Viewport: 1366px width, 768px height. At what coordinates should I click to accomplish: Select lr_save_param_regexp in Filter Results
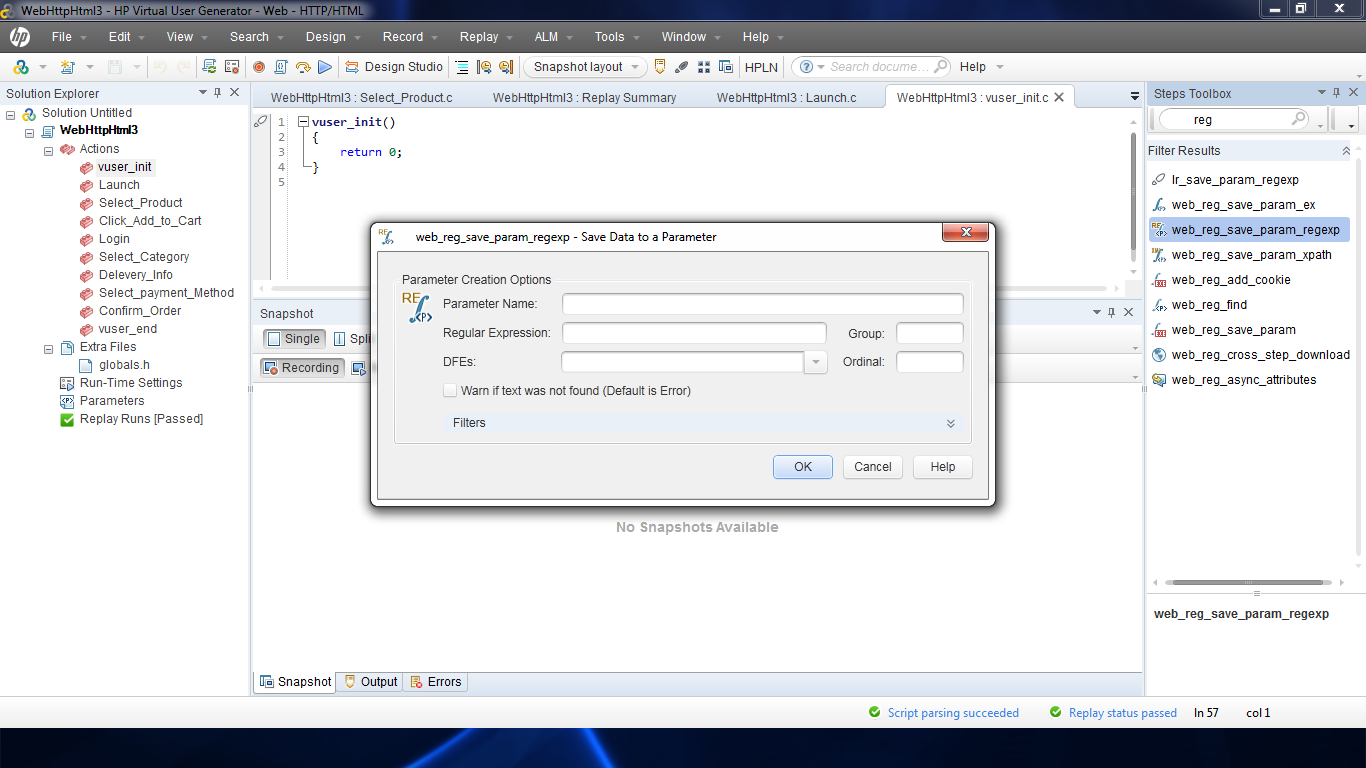click(x=1235, y=180)
